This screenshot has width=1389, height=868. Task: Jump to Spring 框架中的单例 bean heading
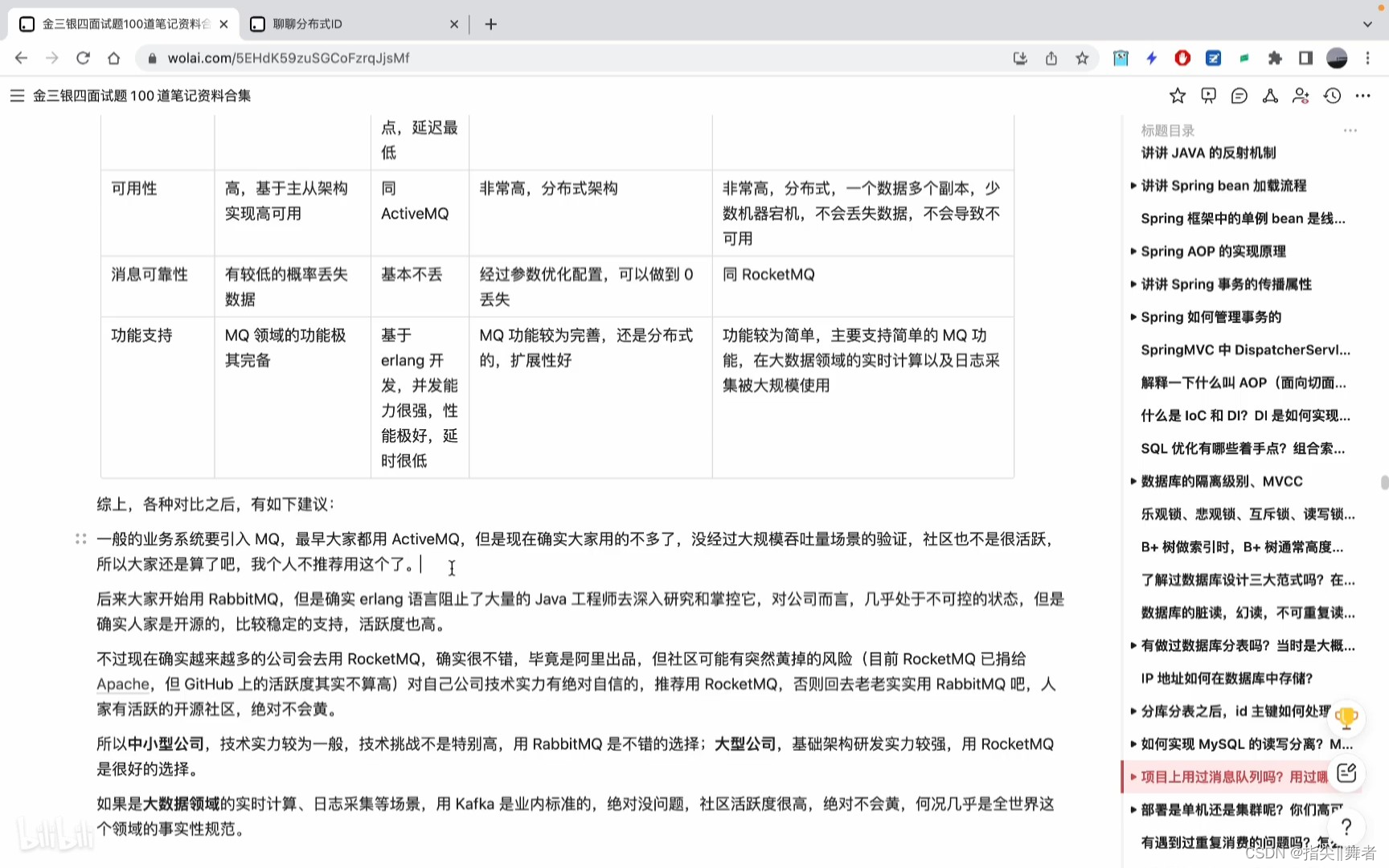click(x=1243, y=219)
